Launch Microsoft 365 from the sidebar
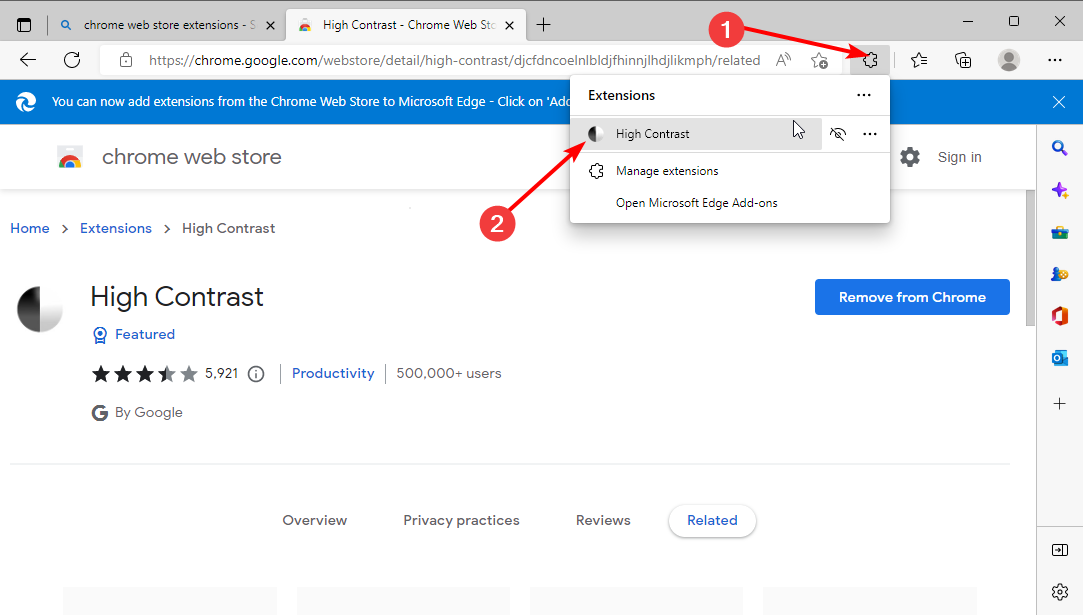This screenshot has width=1083, height=615. 1060,315
